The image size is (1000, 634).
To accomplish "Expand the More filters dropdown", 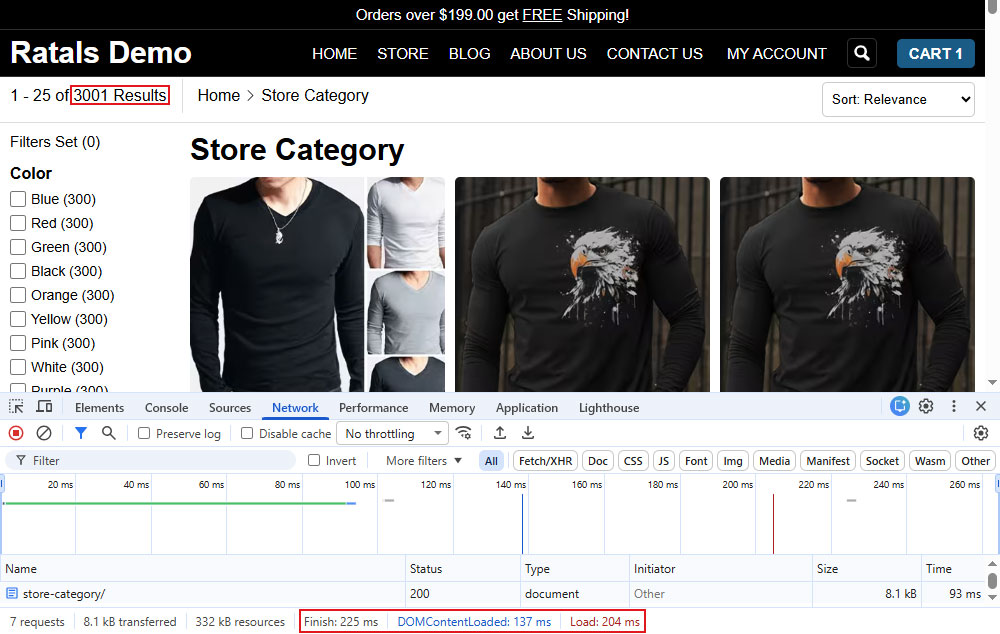I will coord(423,461).
